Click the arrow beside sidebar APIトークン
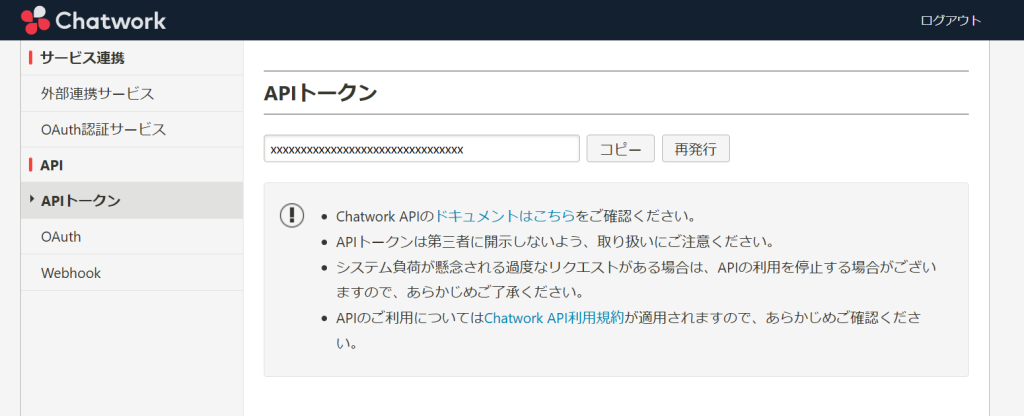 31,200
